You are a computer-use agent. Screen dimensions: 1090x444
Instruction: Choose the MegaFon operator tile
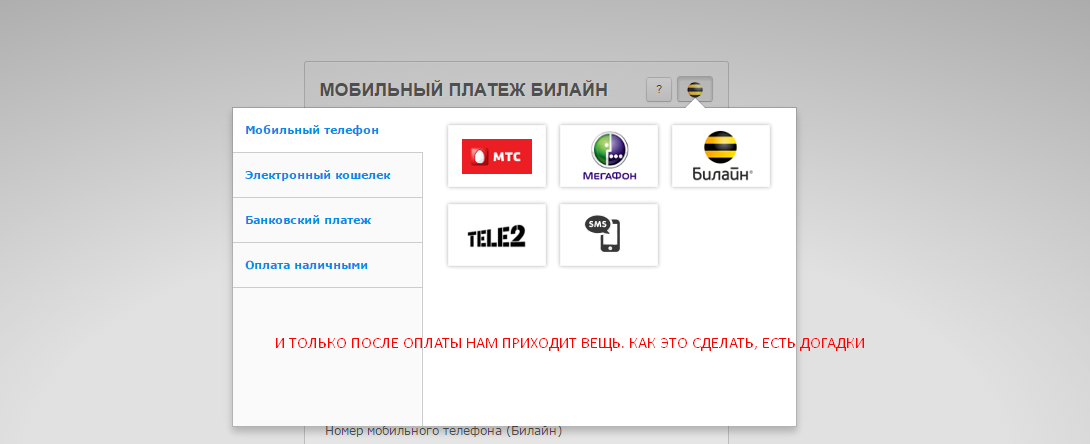[x=609, y=156]
